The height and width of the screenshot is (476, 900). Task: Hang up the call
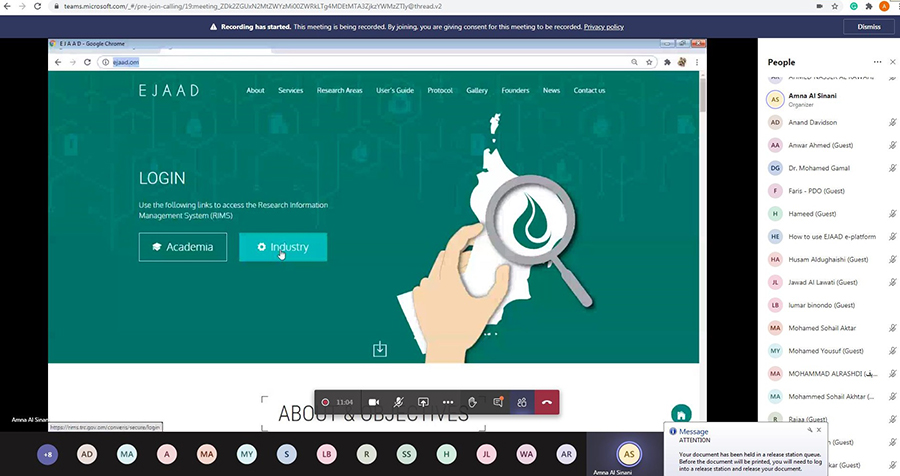(x=547, y=403)
